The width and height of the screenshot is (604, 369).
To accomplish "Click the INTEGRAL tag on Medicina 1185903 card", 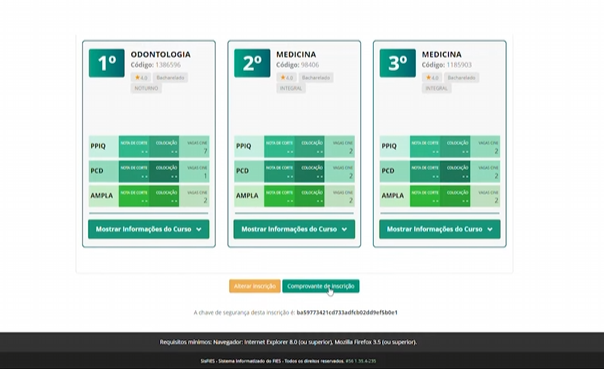I will 436,88.
